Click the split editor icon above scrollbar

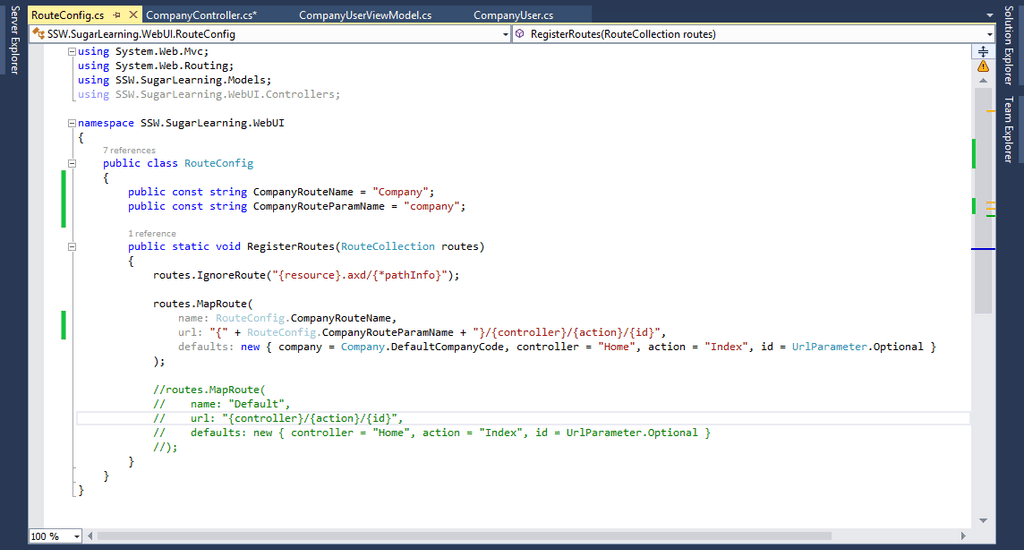(983, 51)
